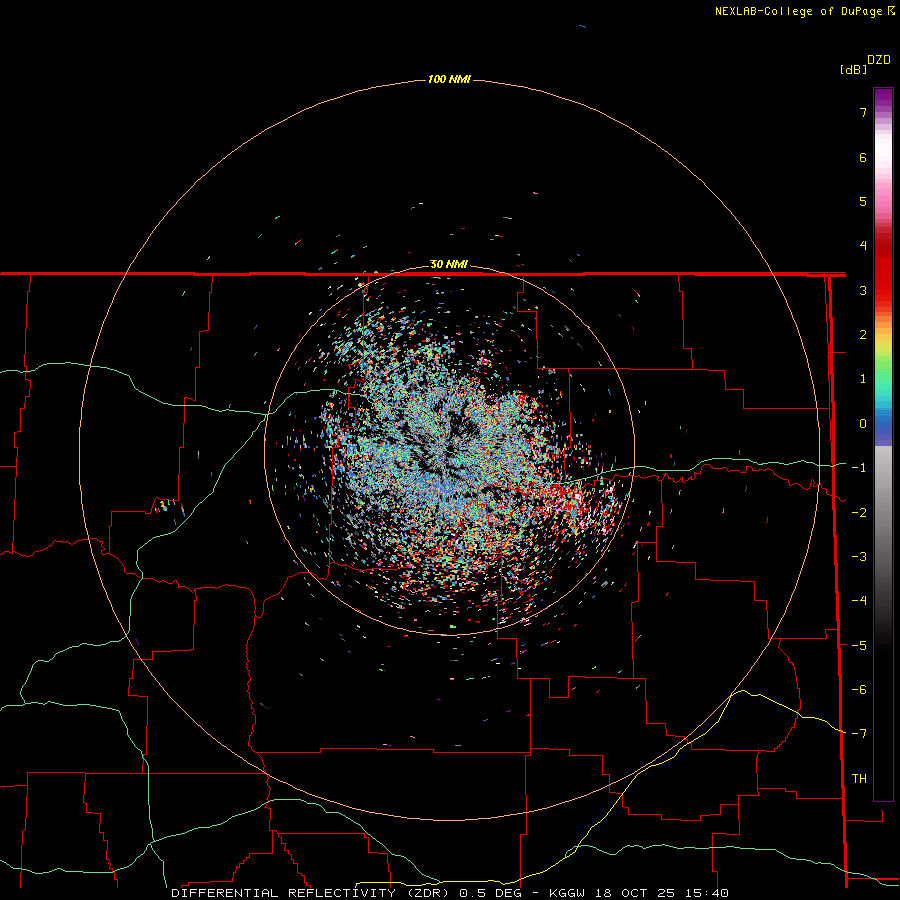900x900 pixels.
Task: Click legend value -4 dB
Action: (x=859, y=600)
